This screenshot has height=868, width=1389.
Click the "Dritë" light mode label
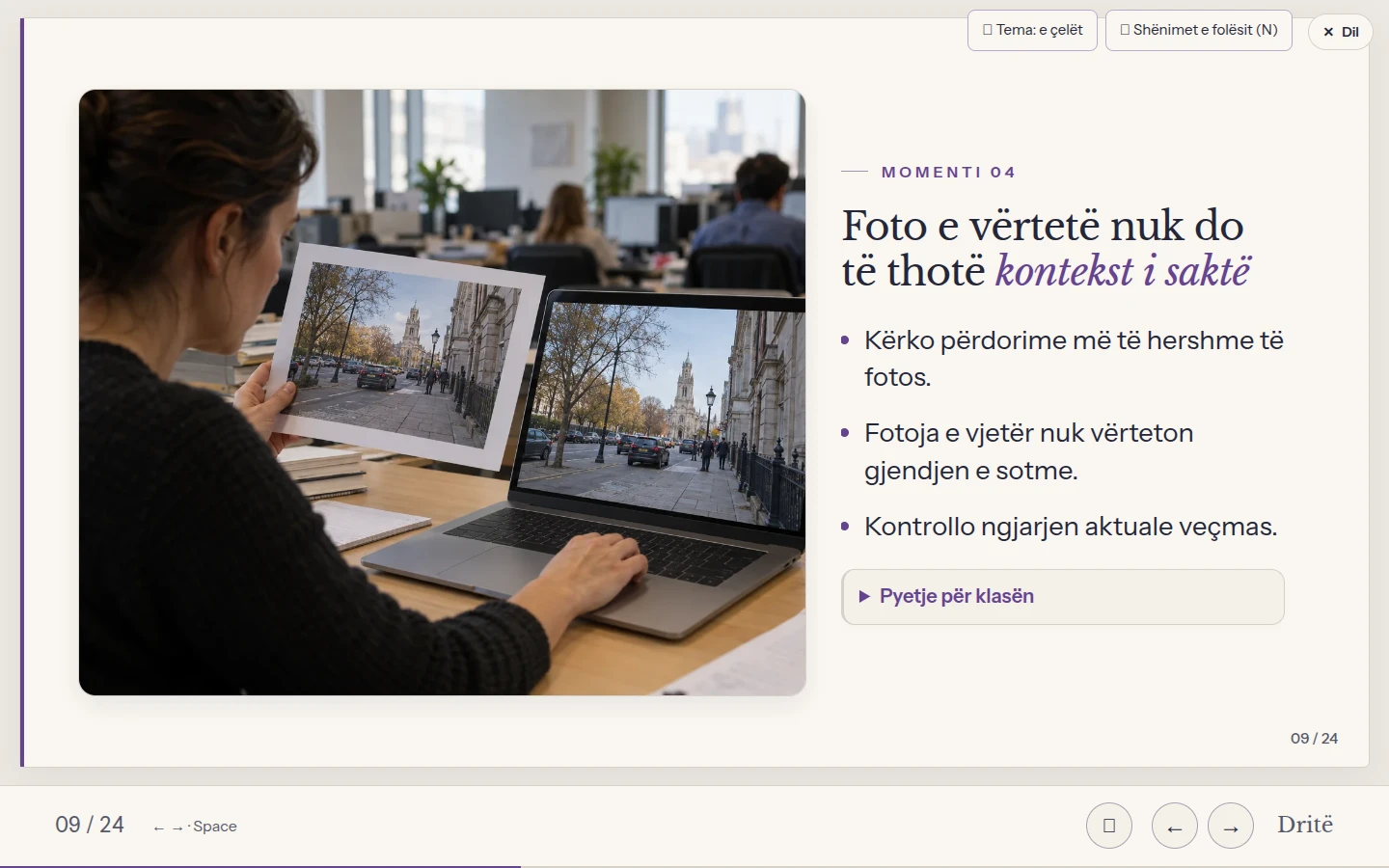(1305, 825)
